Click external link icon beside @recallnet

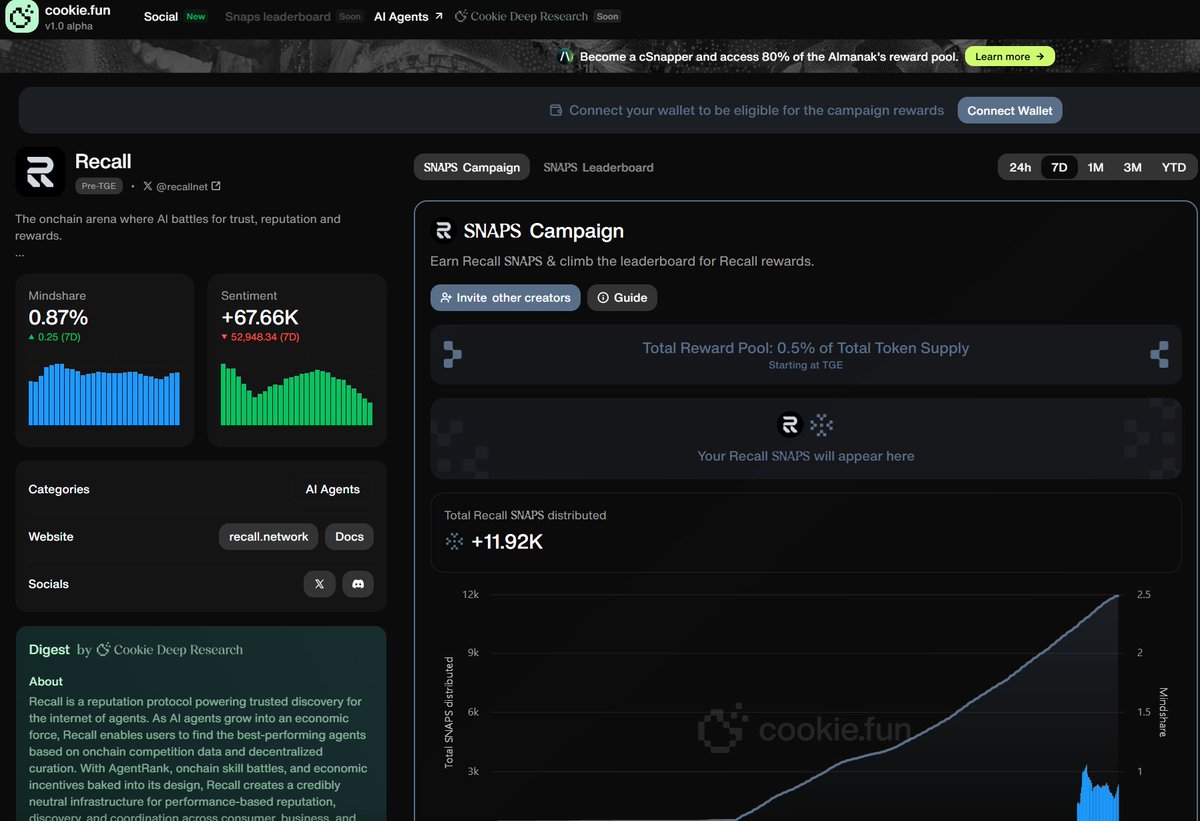pos(216,186)
